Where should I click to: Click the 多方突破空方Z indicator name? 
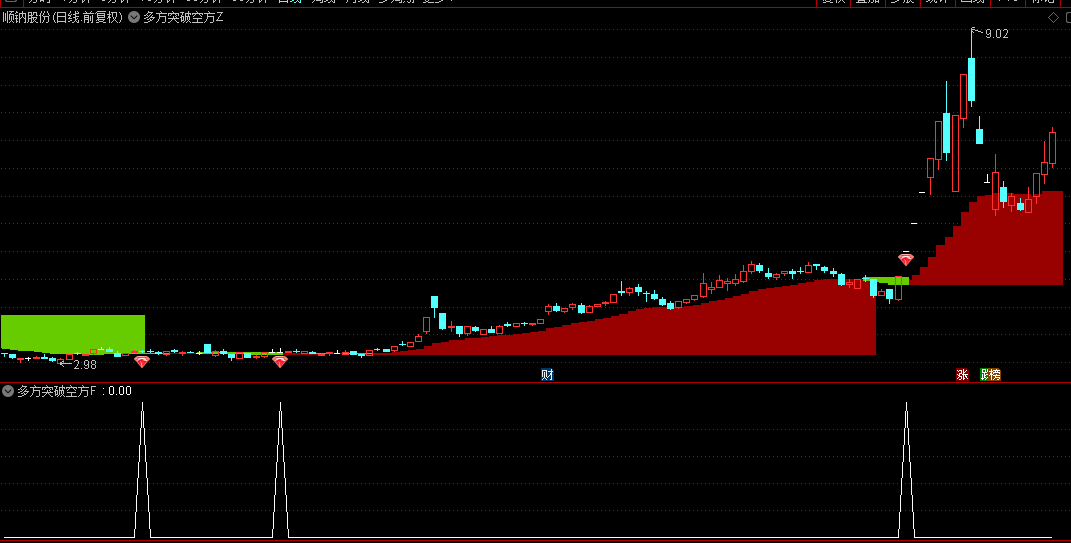pyautogui.click(x=183, y=18)
